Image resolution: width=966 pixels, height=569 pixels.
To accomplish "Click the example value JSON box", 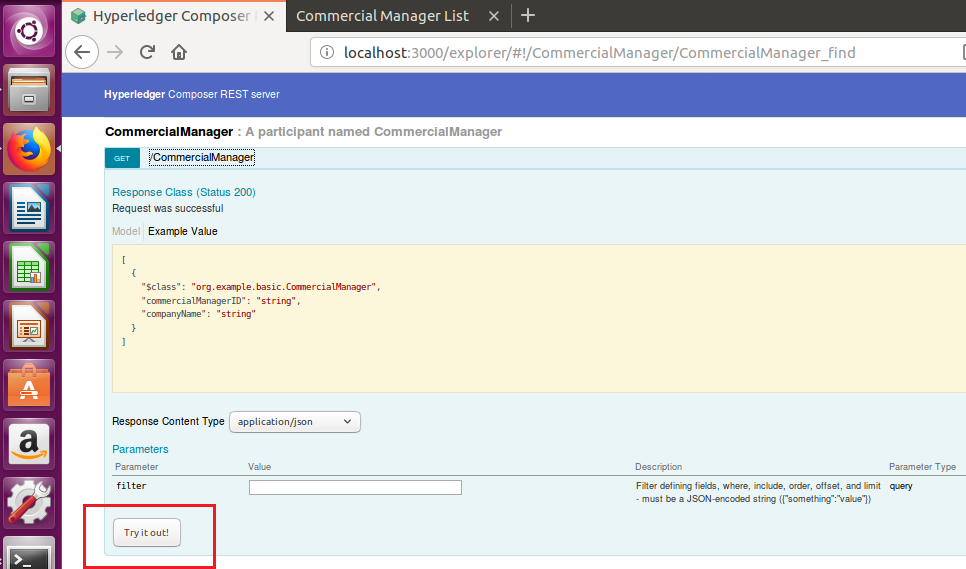I will pos(539,318).
